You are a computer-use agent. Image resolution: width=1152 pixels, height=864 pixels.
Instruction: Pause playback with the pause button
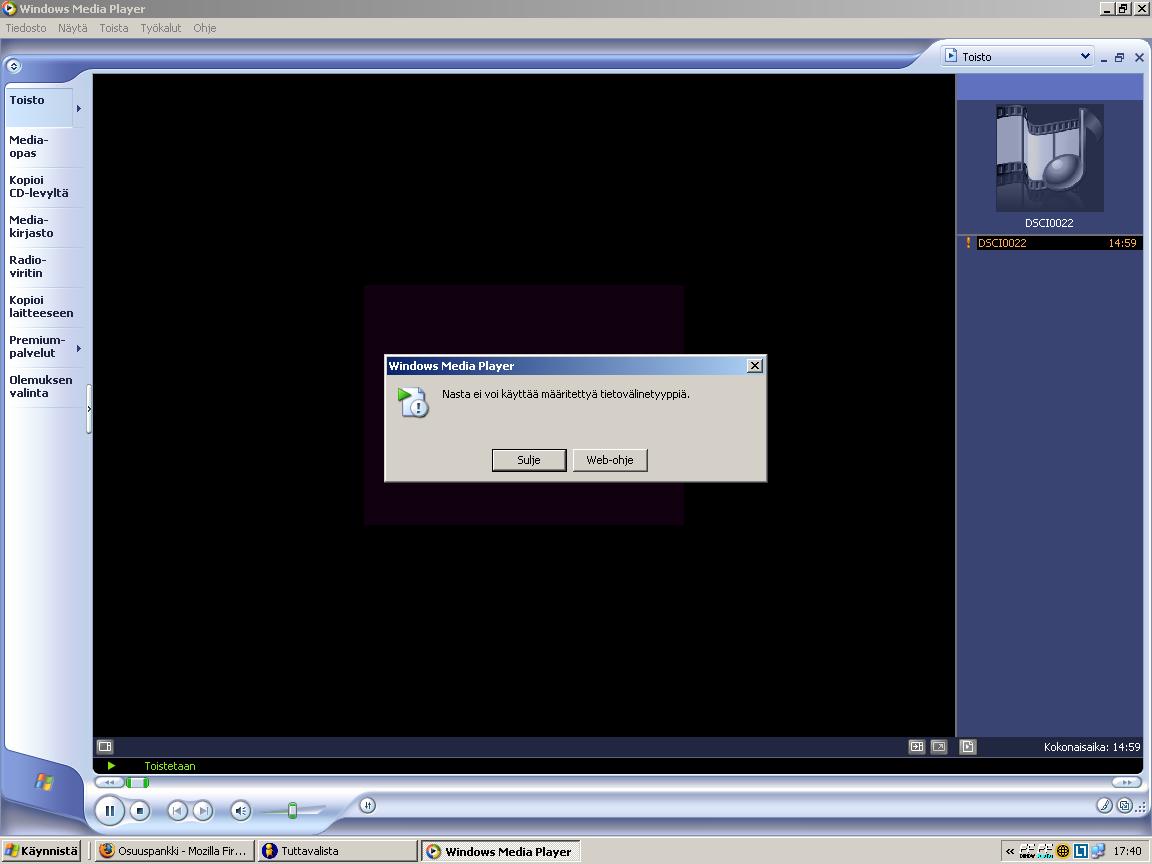[110, 810]
